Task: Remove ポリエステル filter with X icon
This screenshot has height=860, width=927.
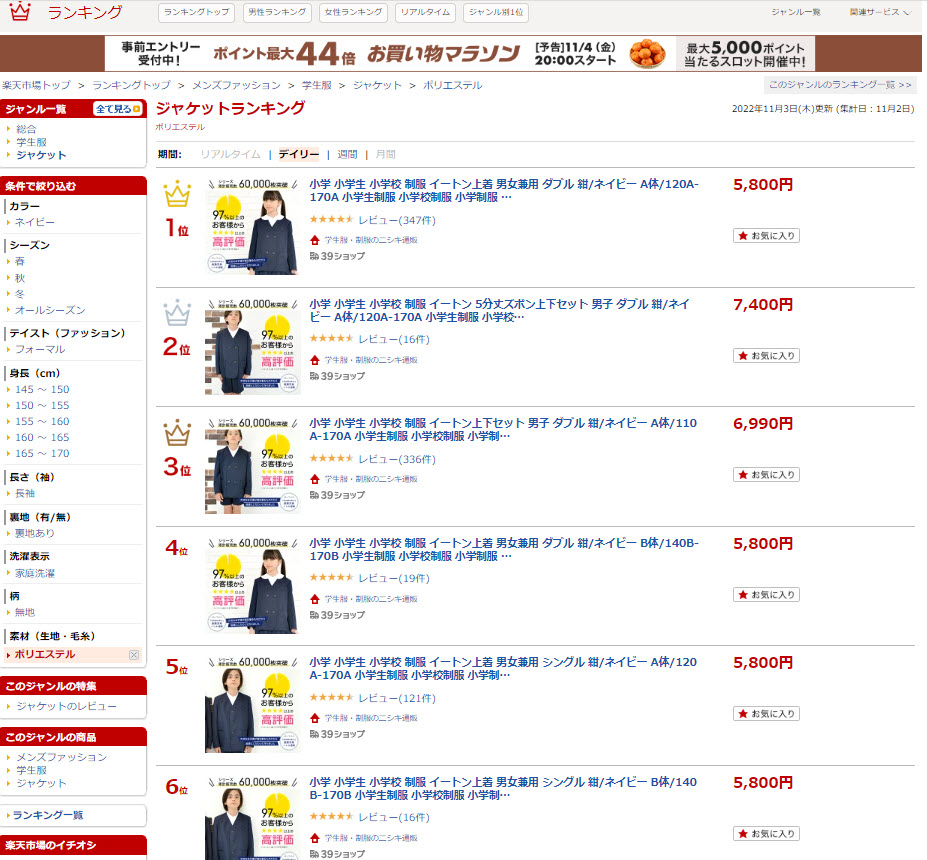Action: 134,655
